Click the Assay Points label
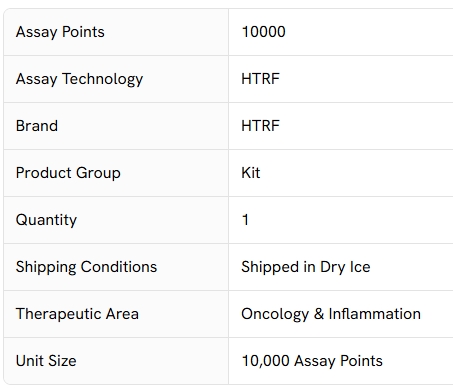Screen dimensions: 453x391 pyautogui.click(x=60, y=32)
